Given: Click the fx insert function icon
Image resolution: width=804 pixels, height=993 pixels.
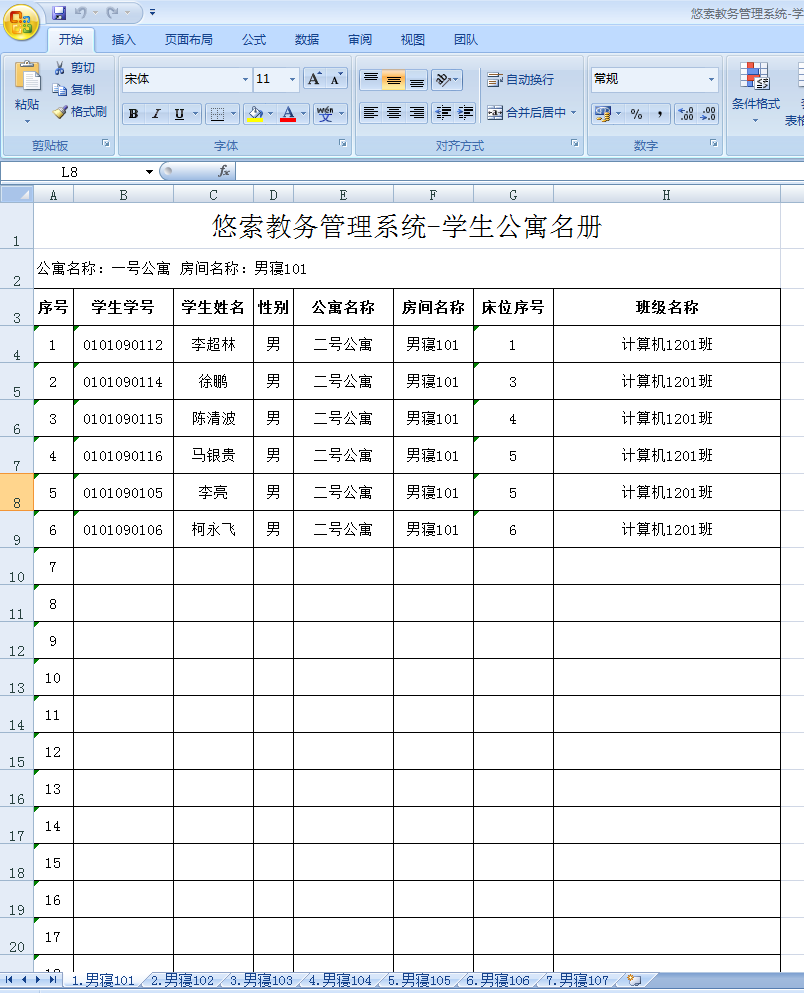Looking at the screenshot, I should coord(223,172).
